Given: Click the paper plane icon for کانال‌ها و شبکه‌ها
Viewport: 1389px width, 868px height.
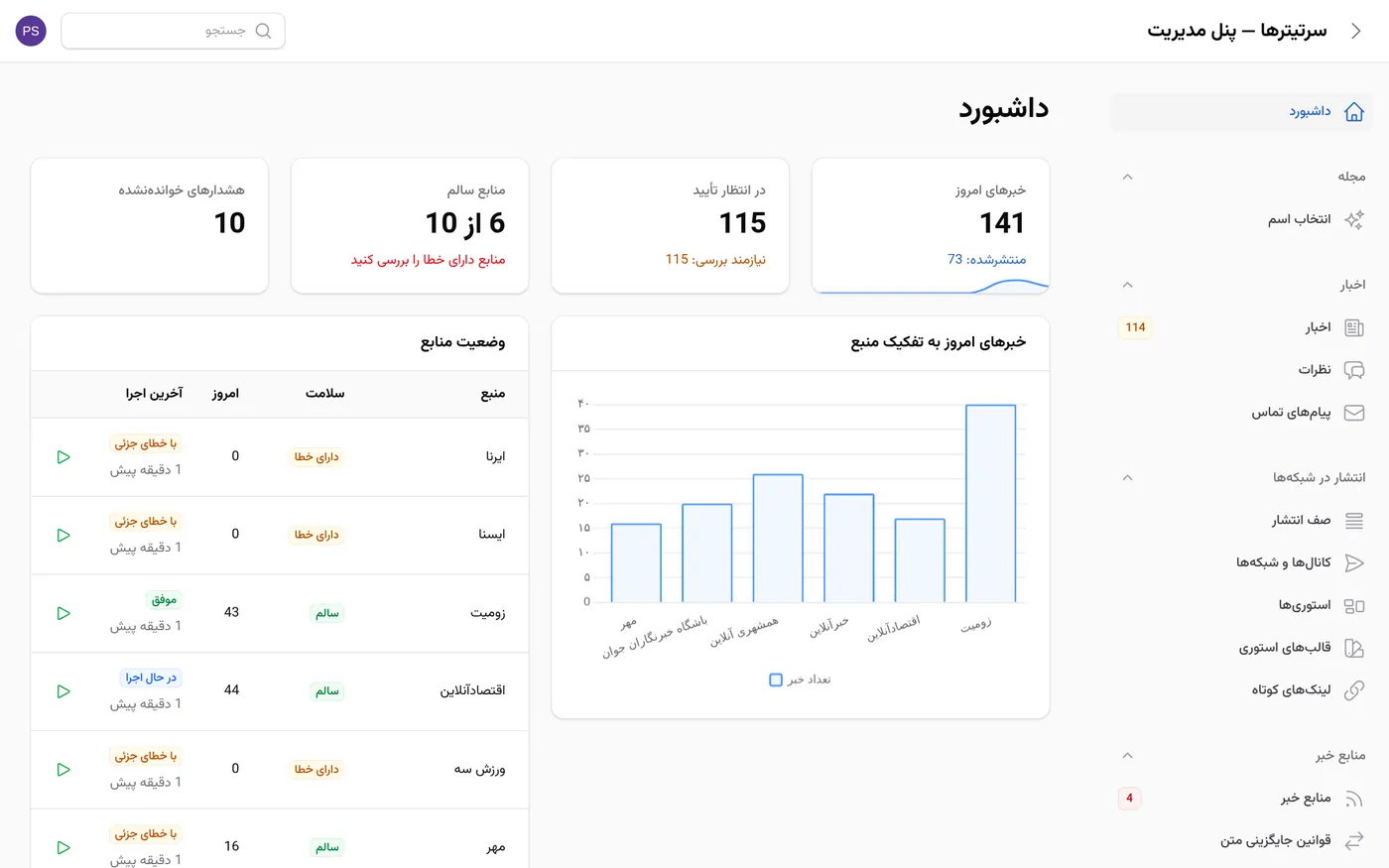Looking at the screenshot, I should point(1353,562).
